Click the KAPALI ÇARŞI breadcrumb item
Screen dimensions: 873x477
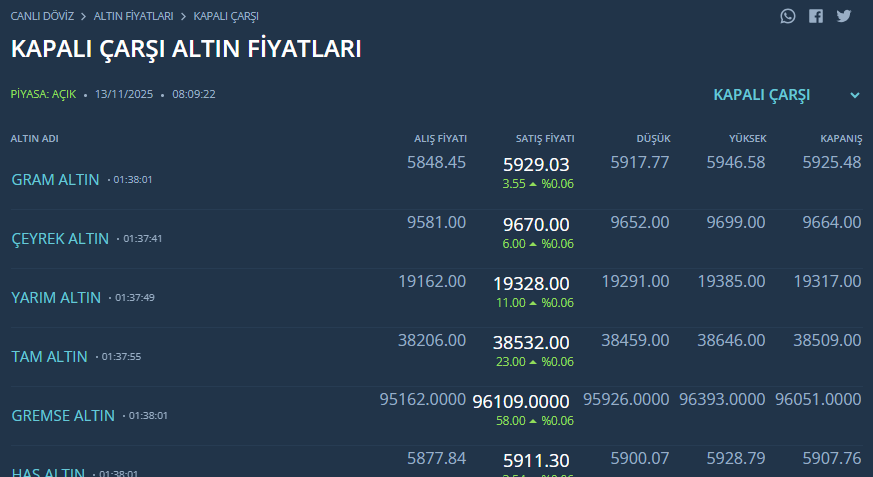coord(226,17)
